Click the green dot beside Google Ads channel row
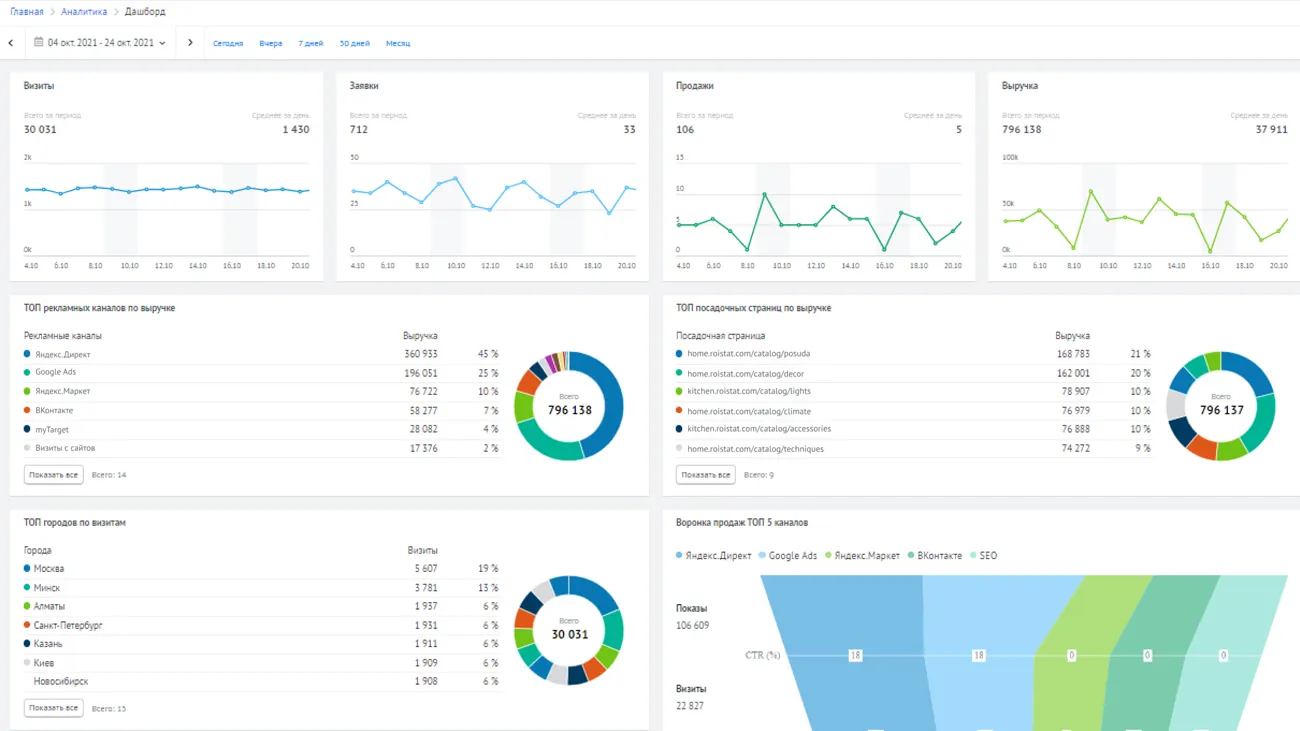The height and width of the screenshot is (731, 1300). click(27, 372)
